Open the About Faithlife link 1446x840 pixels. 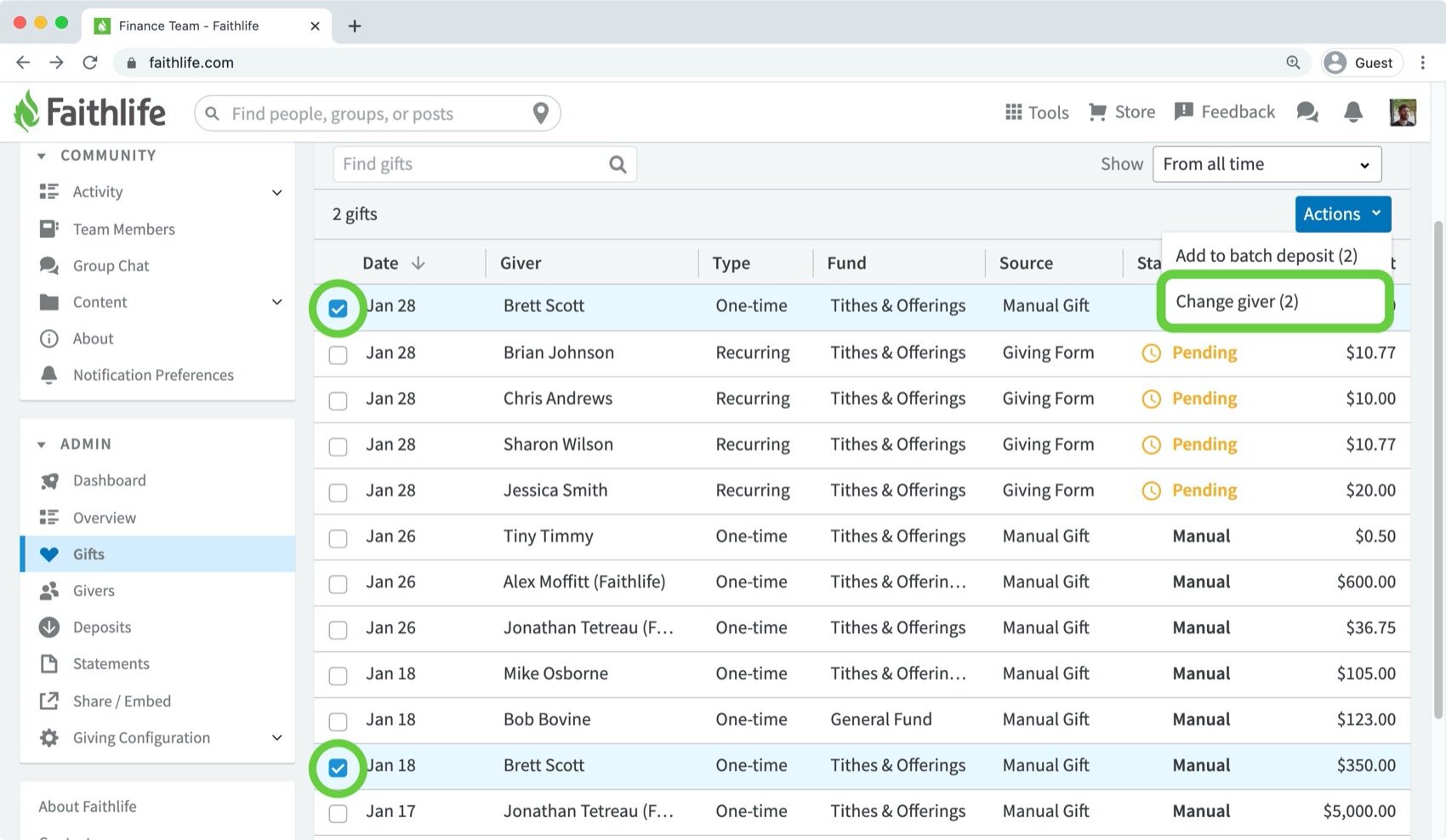pyautogui.click(x=88, y=806)
